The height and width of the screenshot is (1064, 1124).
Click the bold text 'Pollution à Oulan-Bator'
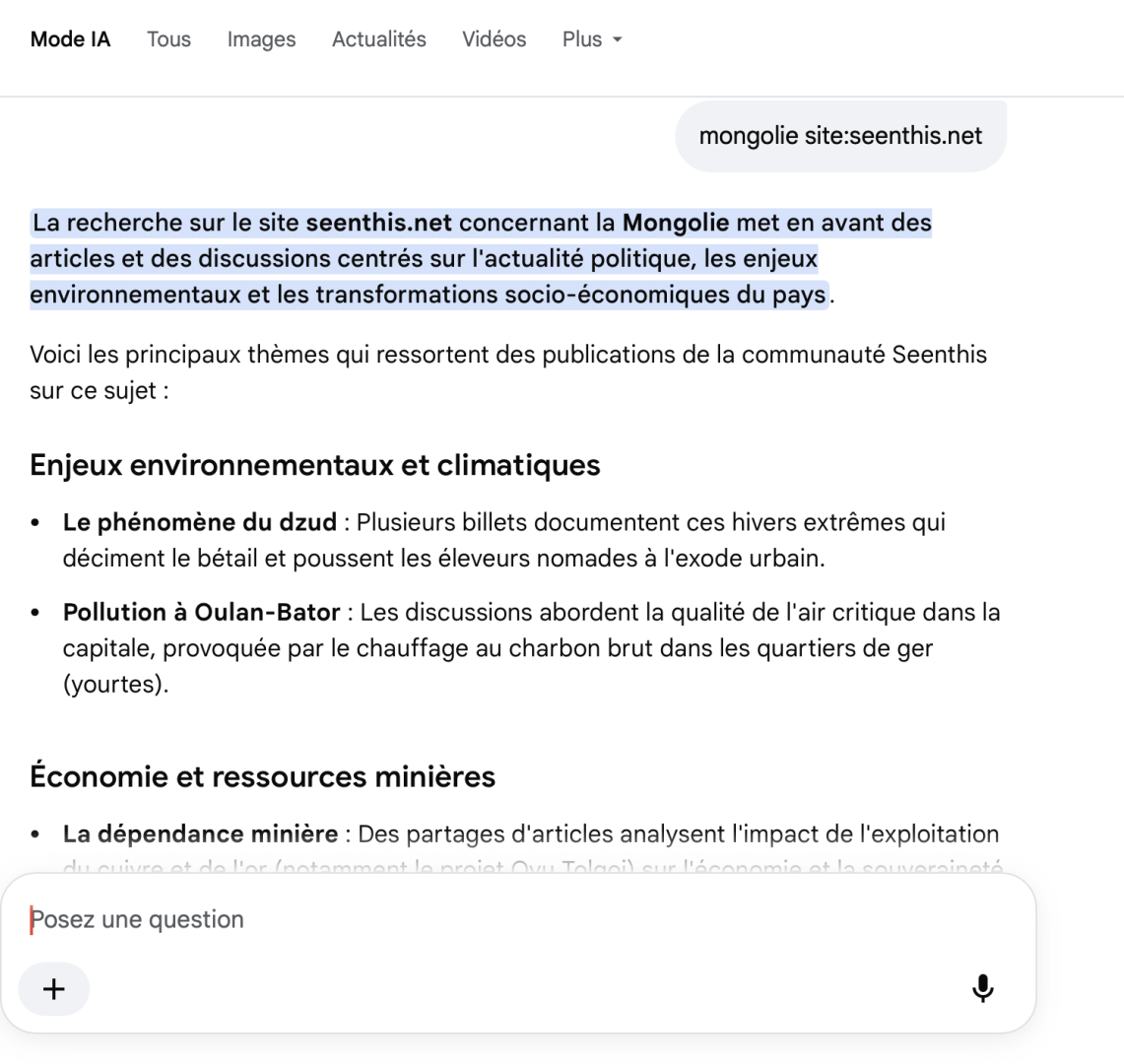tap(201, 613)
